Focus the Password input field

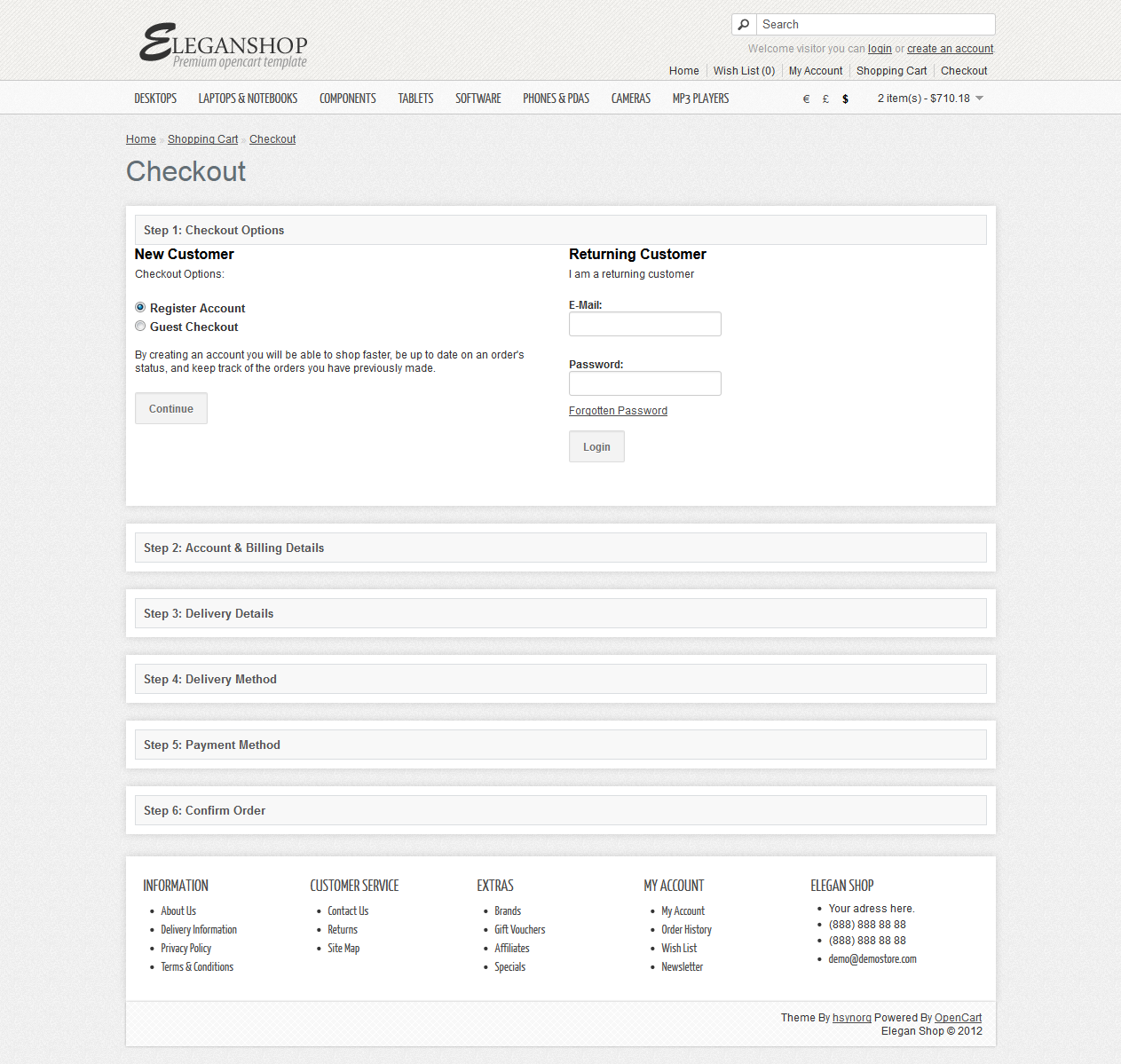tap(645, 383)
